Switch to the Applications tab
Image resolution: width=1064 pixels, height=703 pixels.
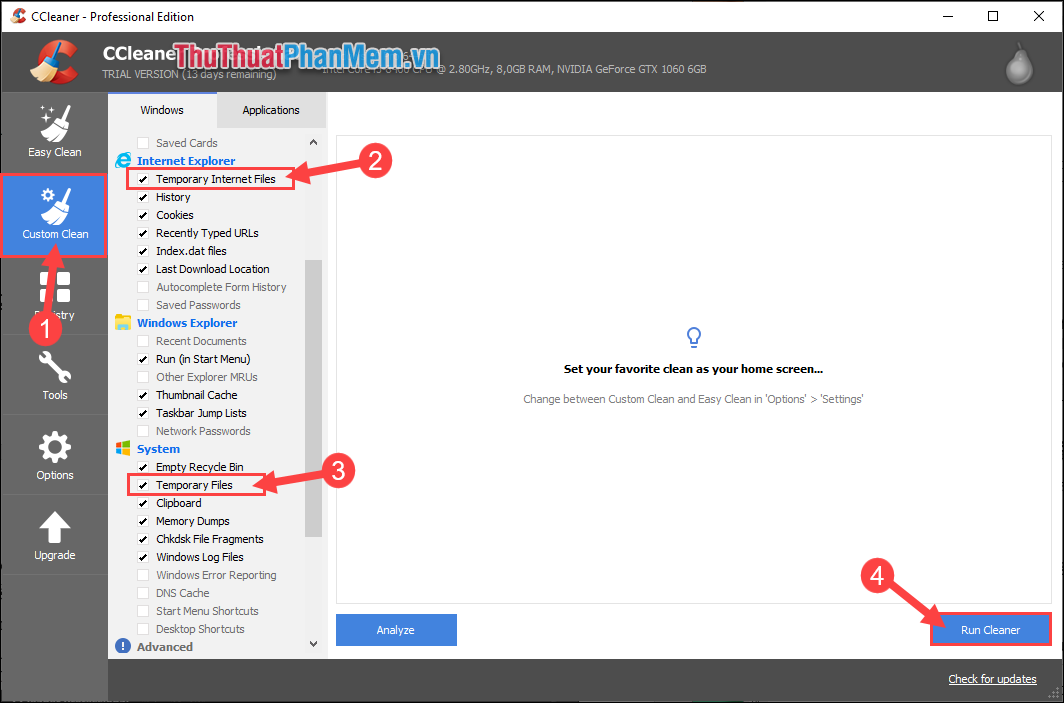tap(270, 110)
